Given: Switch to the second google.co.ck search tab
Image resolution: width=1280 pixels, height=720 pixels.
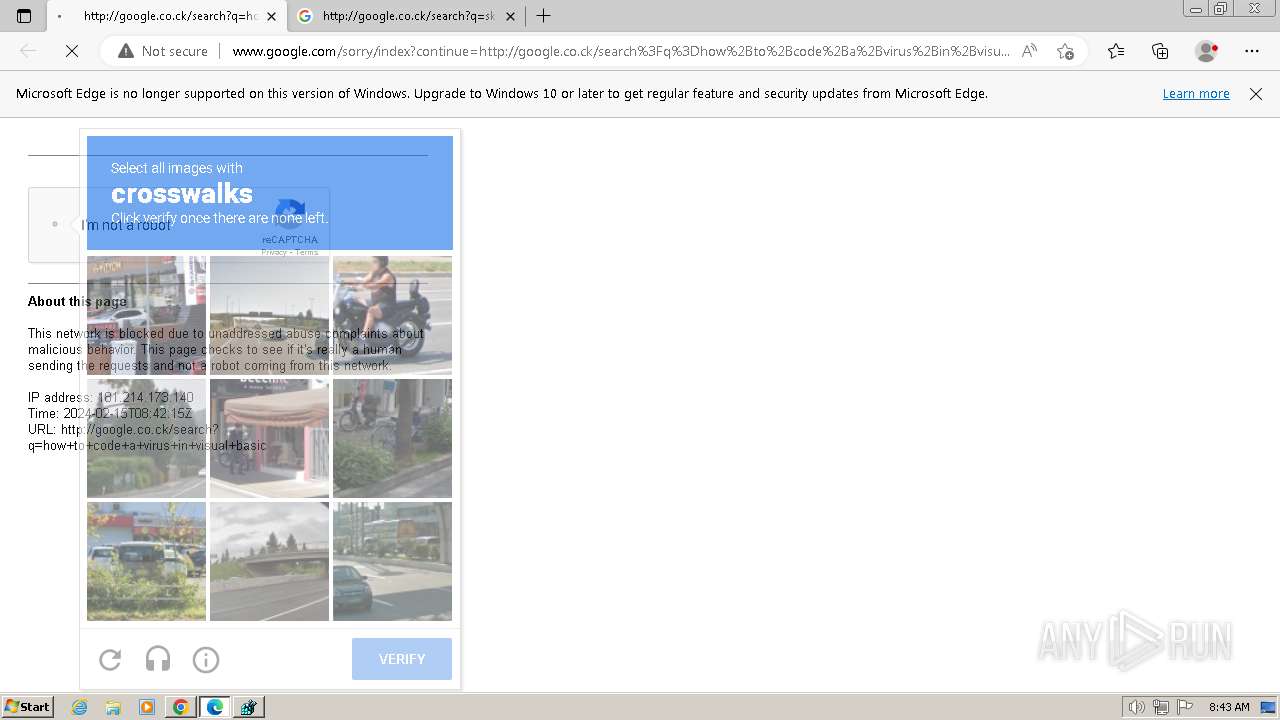Looking at the screenshot, I should click(407, 16).
